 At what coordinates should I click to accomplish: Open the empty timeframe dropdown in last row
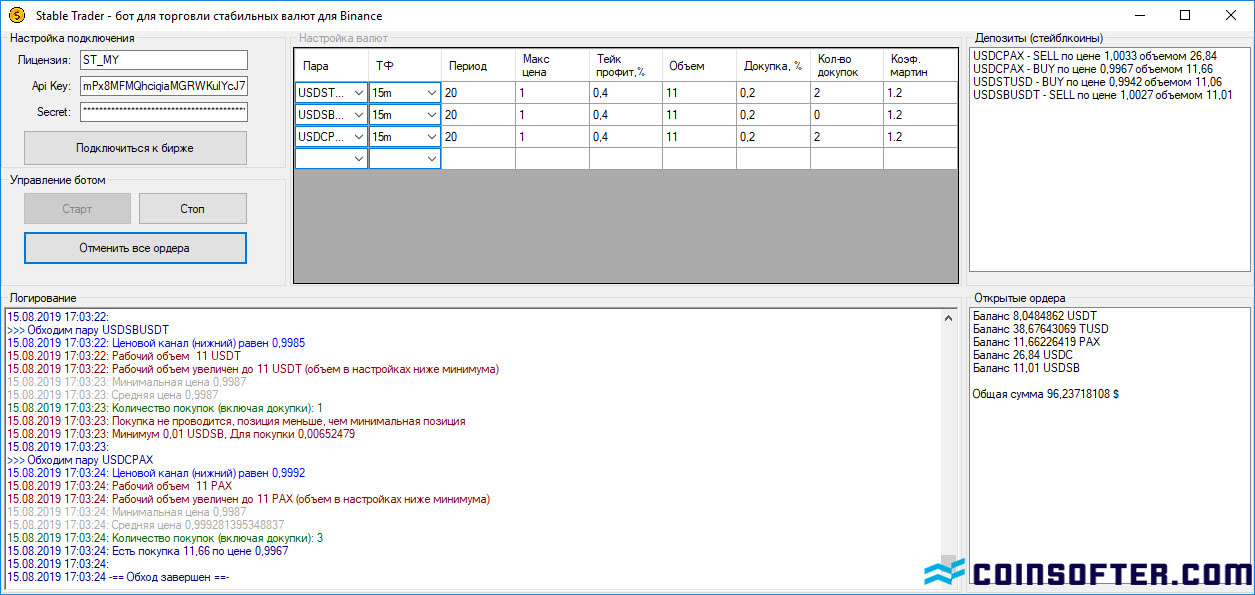(x=405, y=158)
